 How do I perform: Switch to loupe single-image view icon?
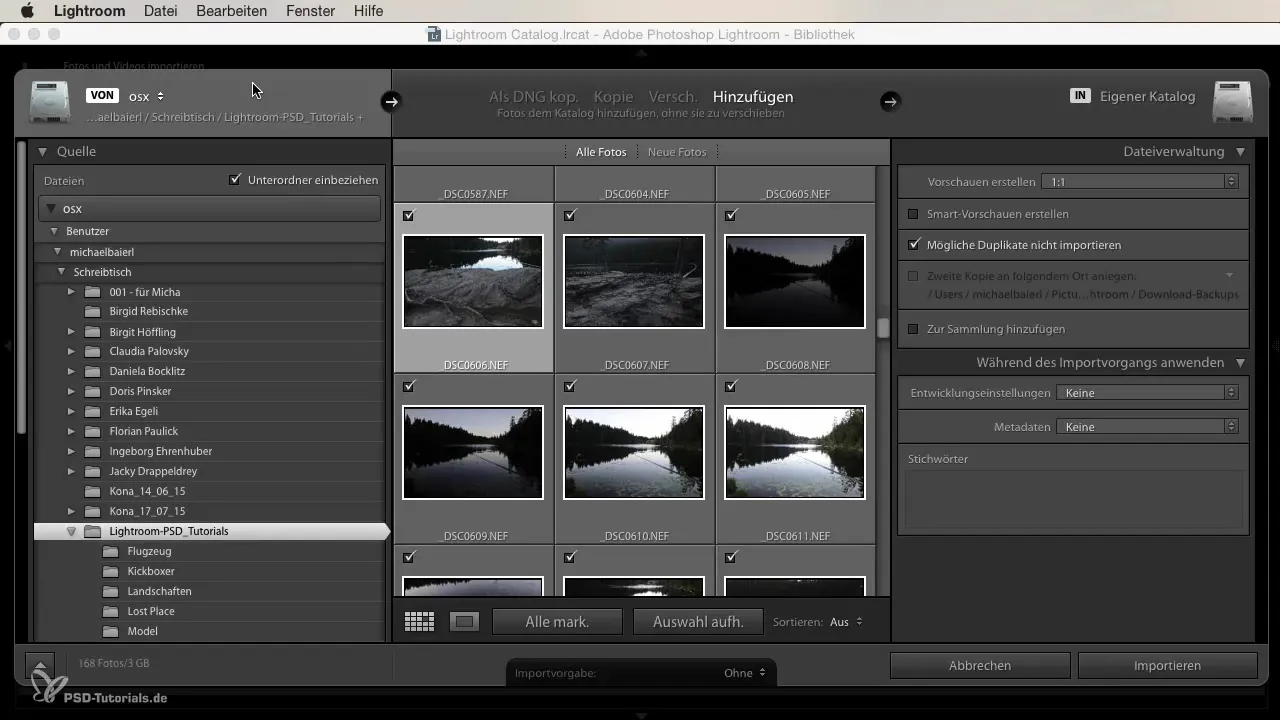click(x=464, y=622)
